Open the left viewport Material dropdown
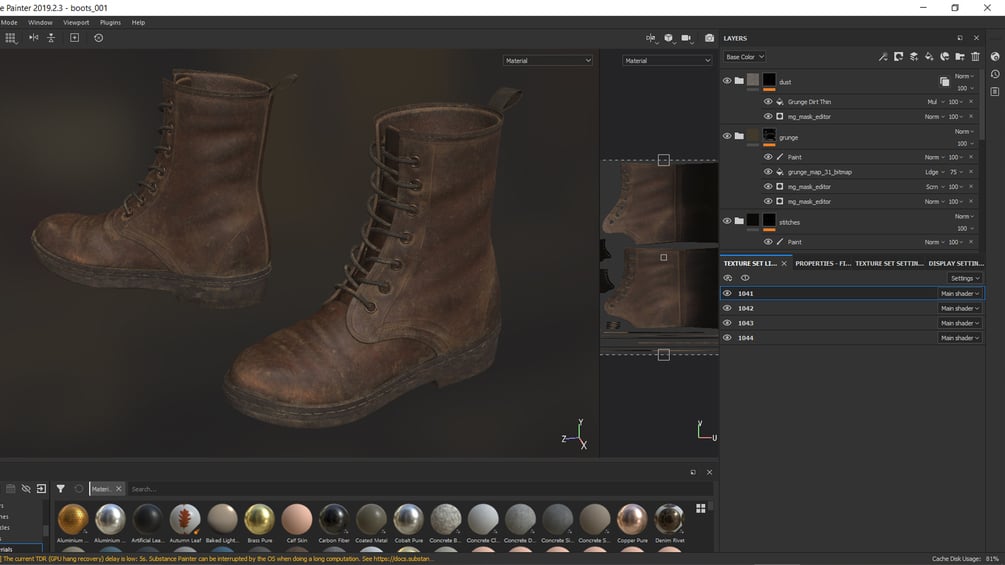Image resolution: width=1005 pixels, height=565 pixels. click(547, 61)
